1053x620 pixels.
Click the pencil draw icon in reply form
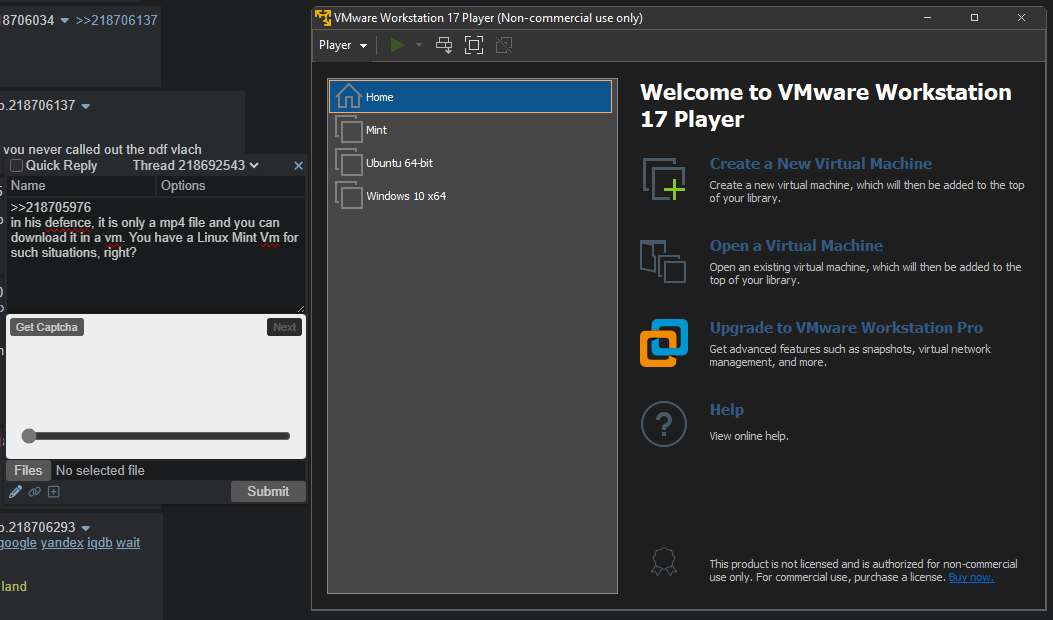15,492
